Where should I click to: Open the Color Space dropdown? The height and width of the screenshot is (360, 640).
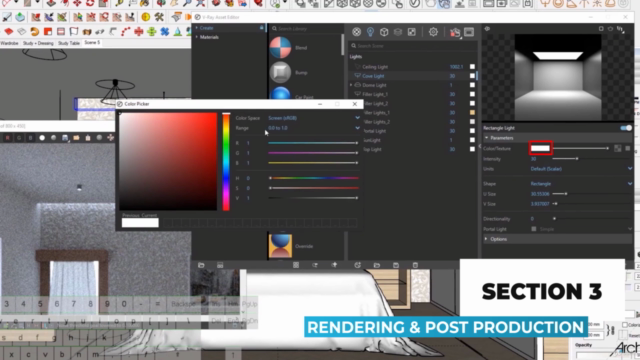tap(313, 118)
